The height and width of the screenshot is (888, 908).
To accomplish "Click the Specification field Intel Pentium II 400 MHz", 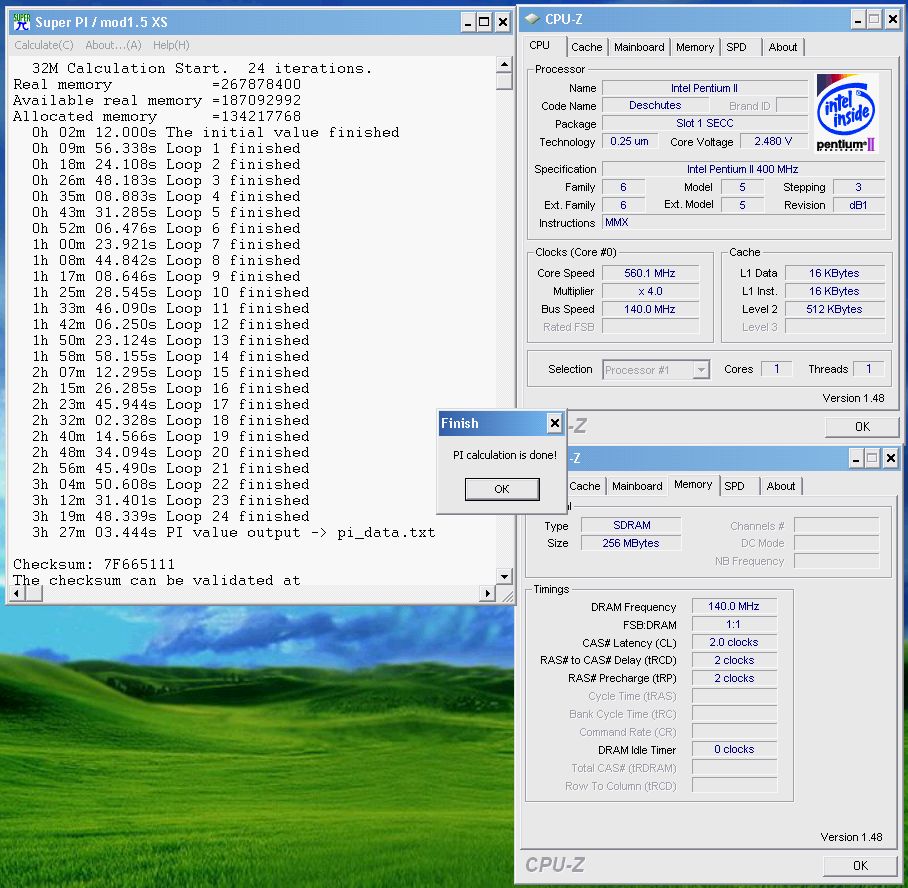I will click(x=743, y=169).
